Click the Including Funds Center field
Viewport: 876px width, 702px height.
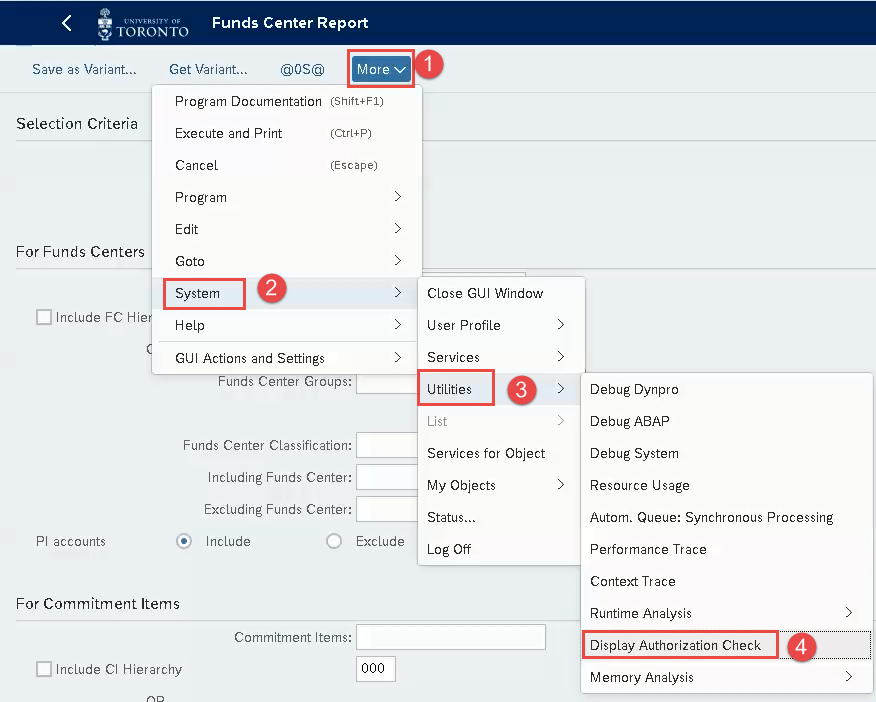[x=387, y=477]
